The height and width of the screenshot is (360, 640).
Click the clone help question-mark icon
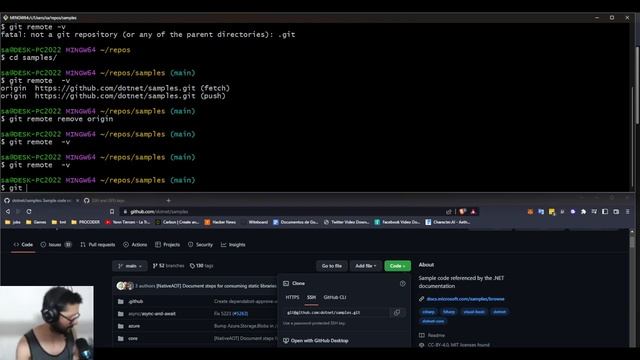pyautogui.click(x=402, y=283)
